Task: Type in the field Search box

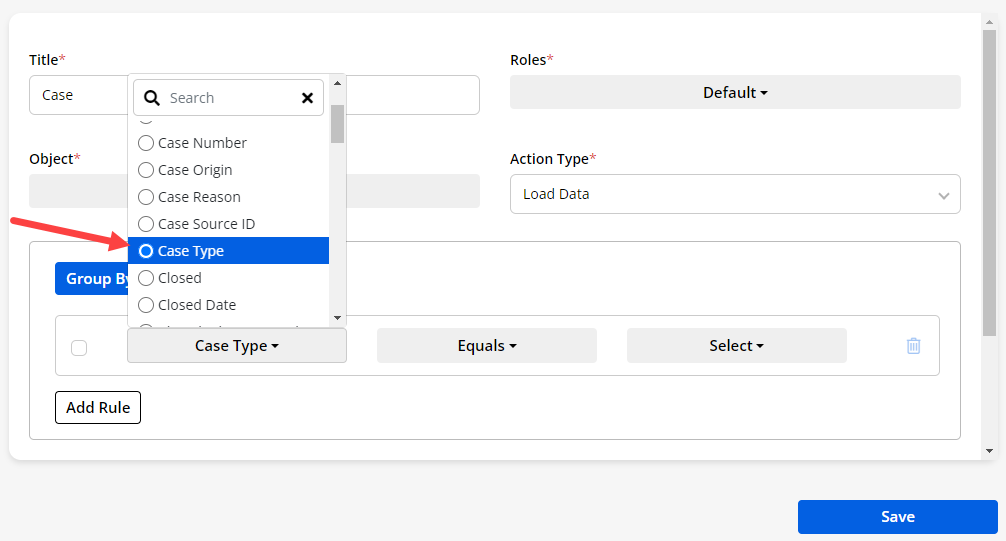Action: tap(230, 98)
